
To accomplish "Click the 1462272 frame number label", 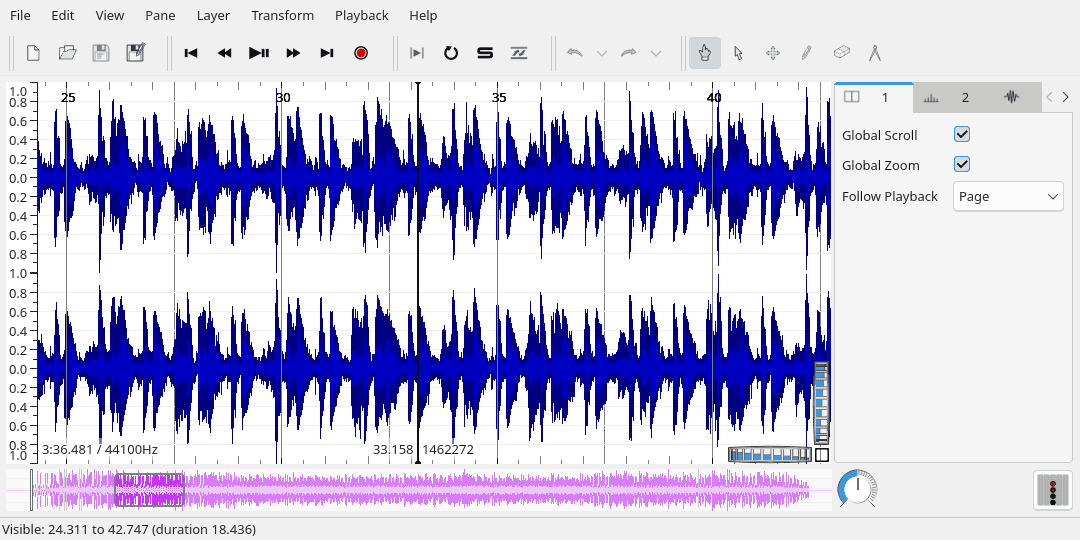I will tap(448, 450).
